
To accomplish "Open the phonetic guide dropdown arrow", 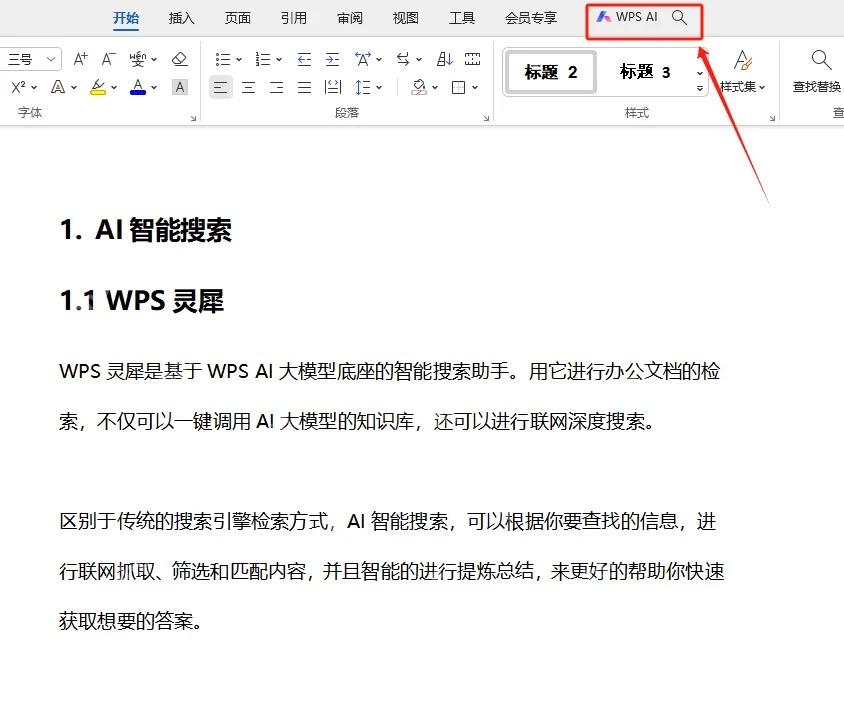I will click(154, 59).
